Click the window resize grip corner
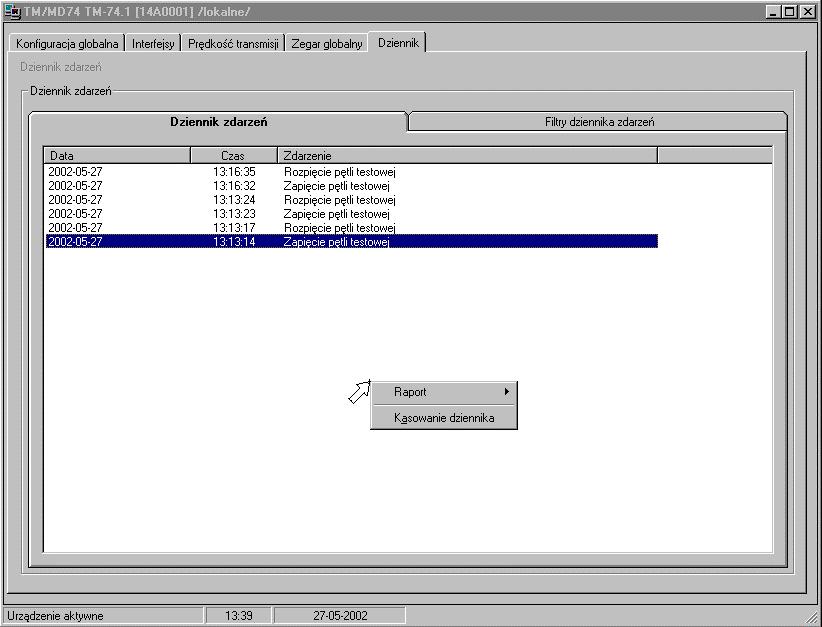This screenshot has width=822, height=627. 812,617
